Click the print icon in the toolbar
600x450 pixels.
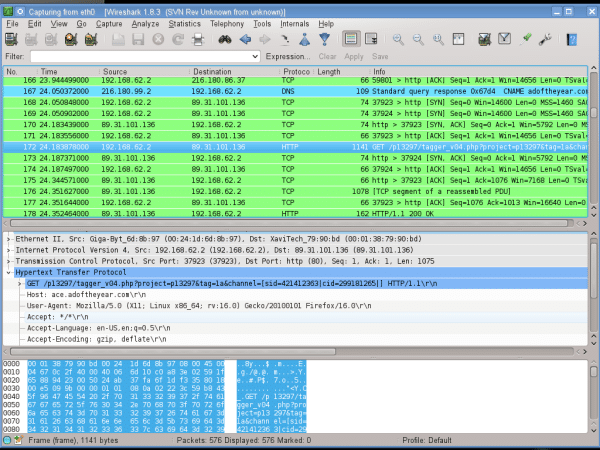[198, 39]
